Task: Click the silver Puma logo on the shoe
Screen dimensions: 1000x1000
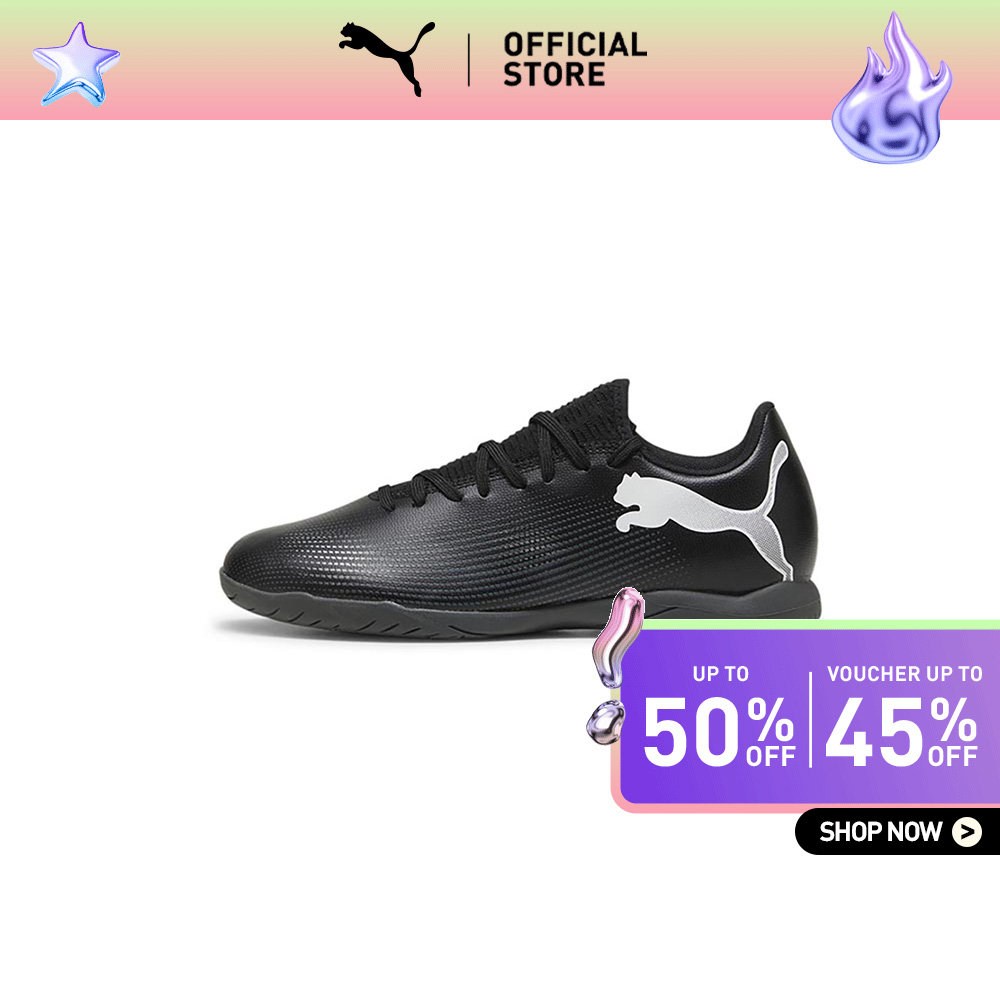Action: click(x=703, y=508)
